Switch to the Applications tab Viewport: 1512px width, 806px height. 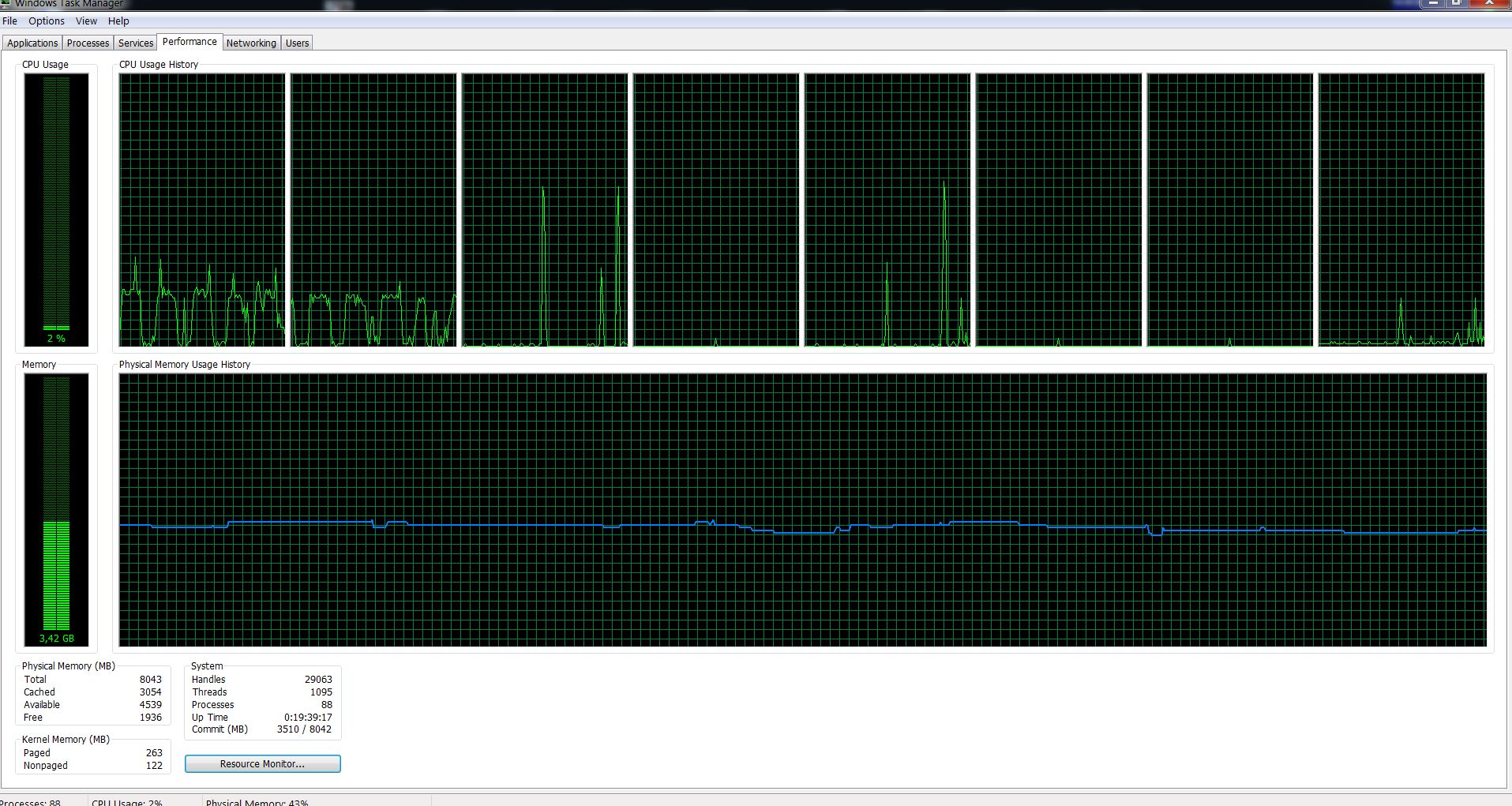32,43
